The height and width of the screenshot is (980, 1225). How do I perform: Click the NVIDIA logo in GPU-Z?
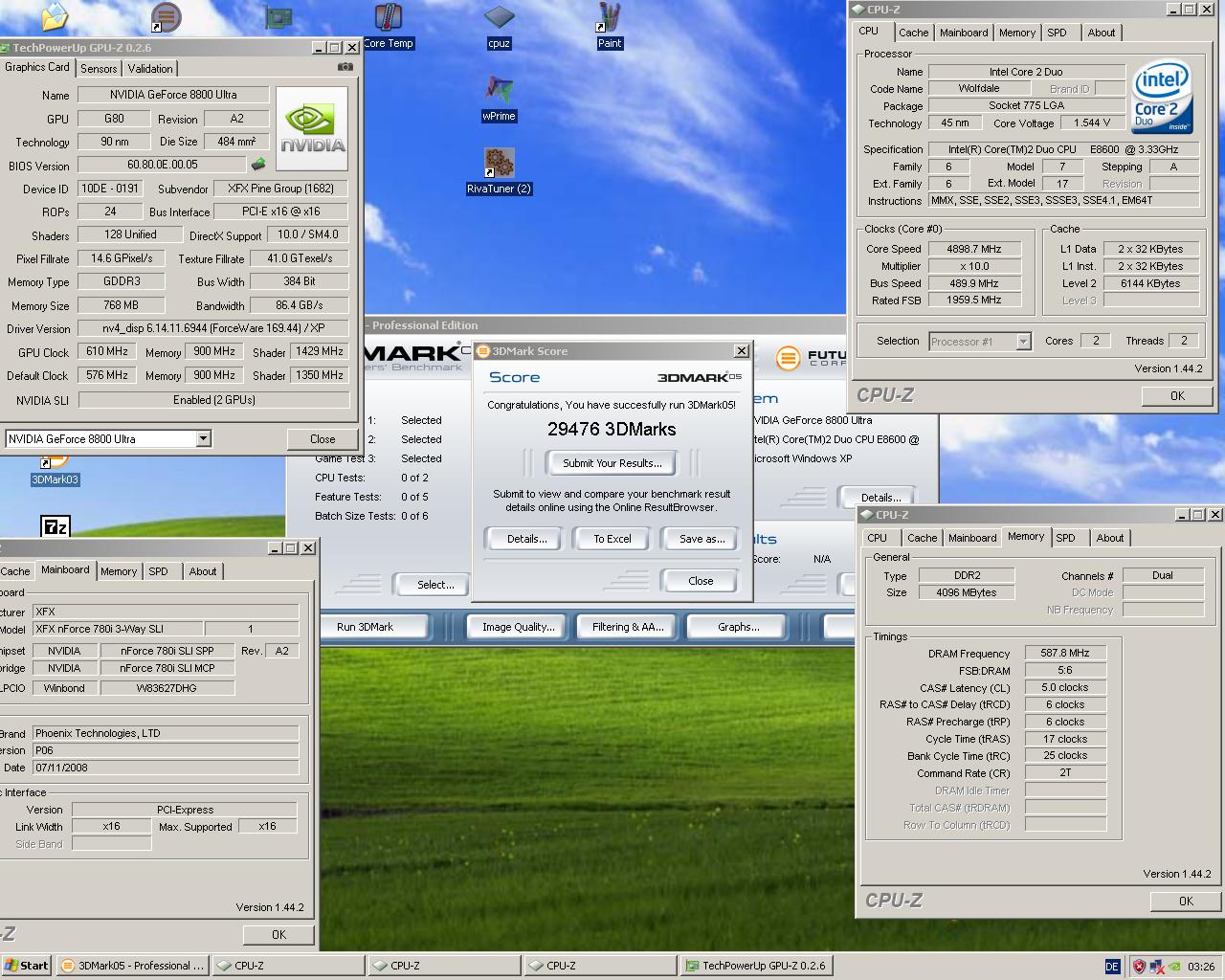312,128
